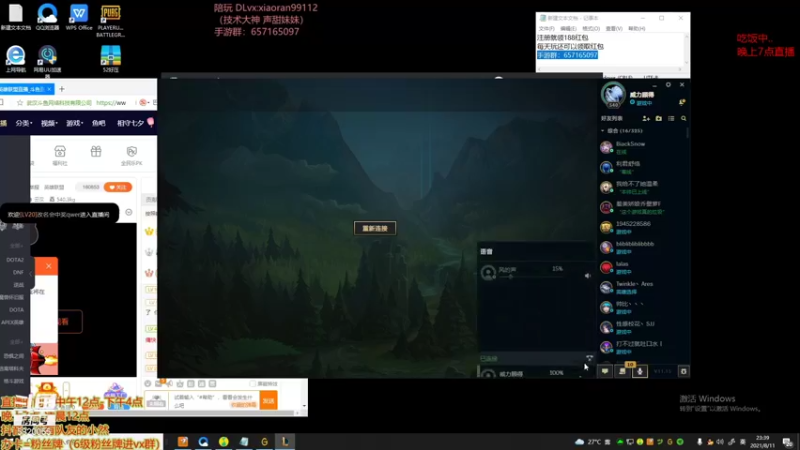Open the WPS Office desktop icon
The image size is (800, 450).
click(x=79, y=17)
